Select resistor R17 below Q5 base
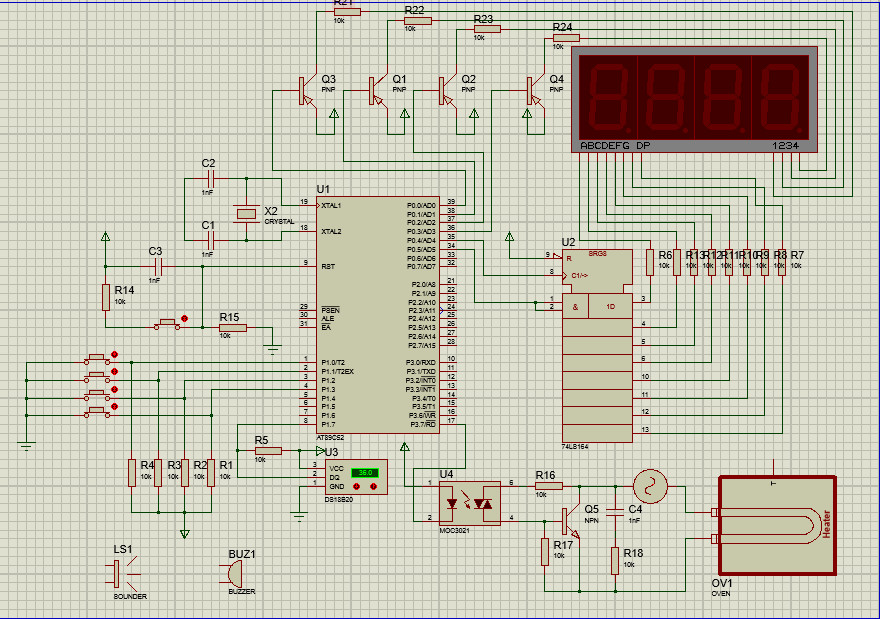880x619 pixels. pos(545,552)
